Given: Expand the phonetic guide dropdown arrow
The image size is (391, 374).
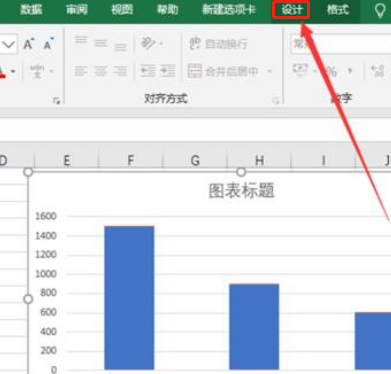Looking at the screenshot, I should pyautogui.click(x=52, y=71).
